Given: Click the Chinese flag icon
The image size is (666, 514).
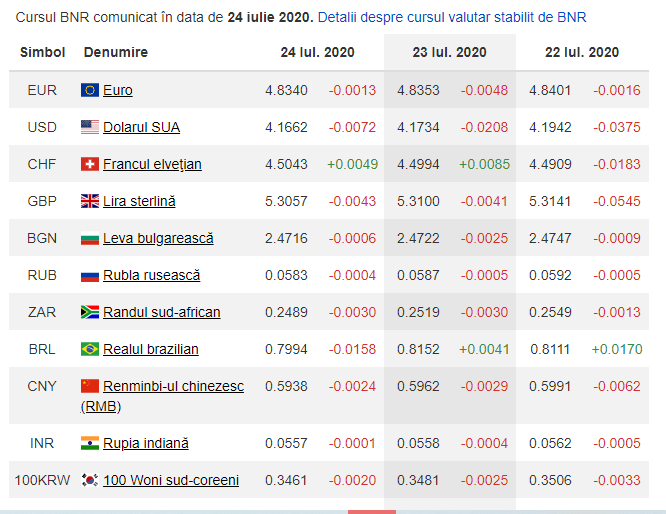Looking at the screenshot, I should (90, 386).
